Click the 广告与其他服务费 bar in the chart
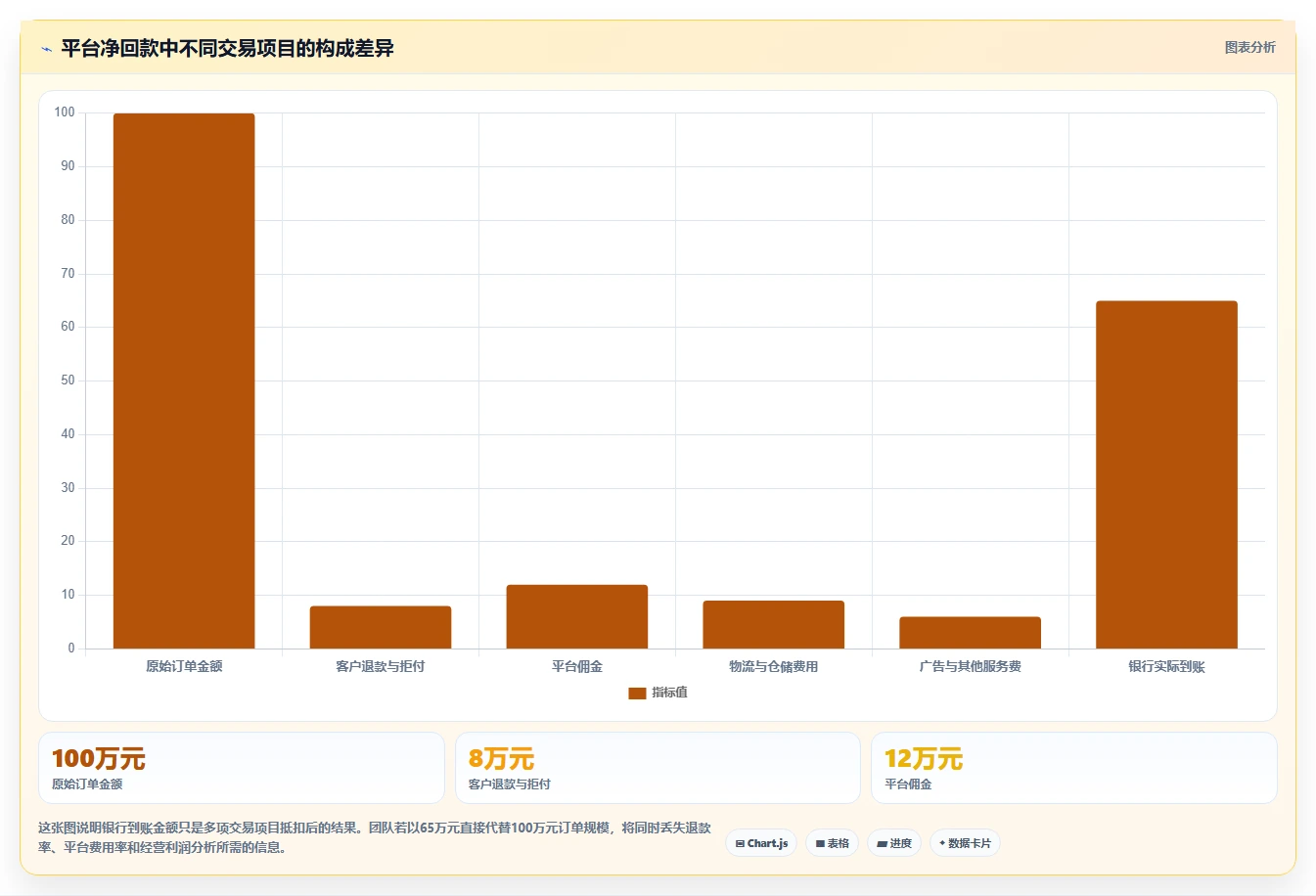This screenshot has width=1316, height=896. point(971,633)
